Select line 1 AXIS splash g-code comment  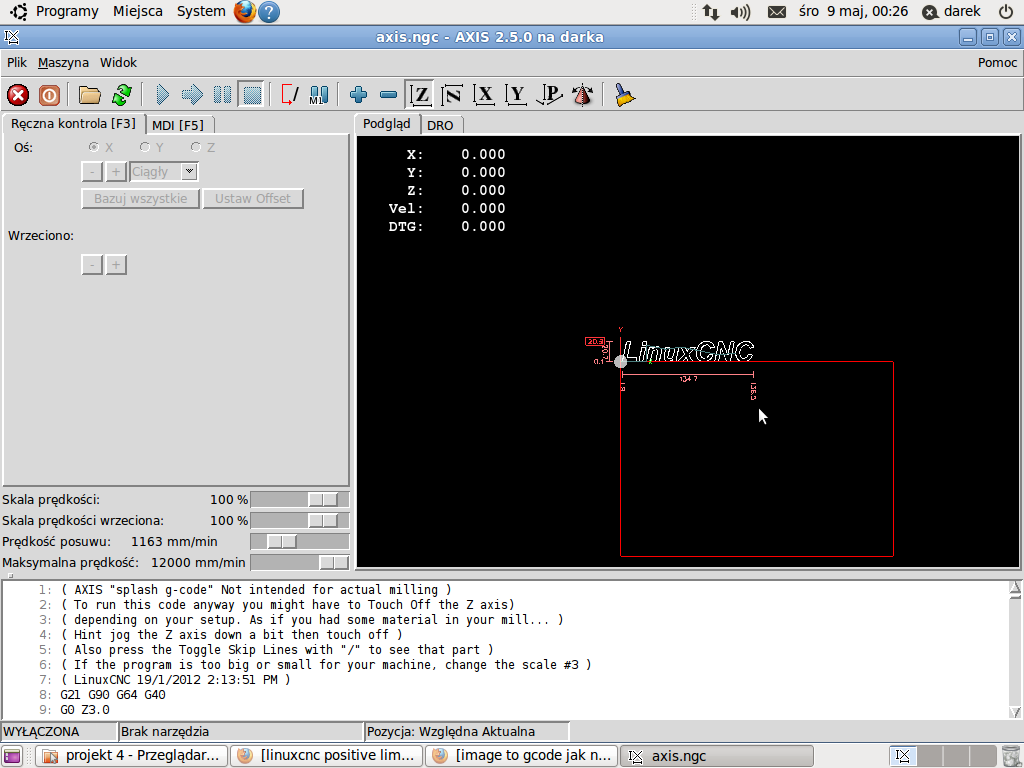tap(255, 590)
